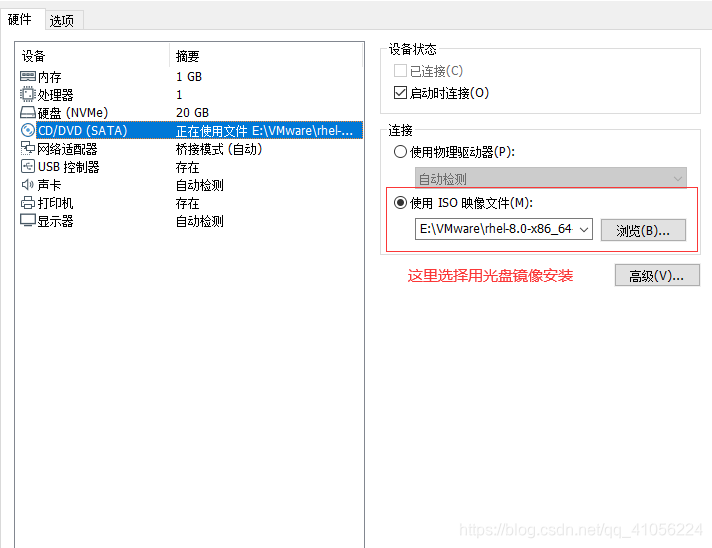This screenshot has height=548, width=712.
Task: Click 桥接模式 (自动) summary text
Action: pos(219,148)
